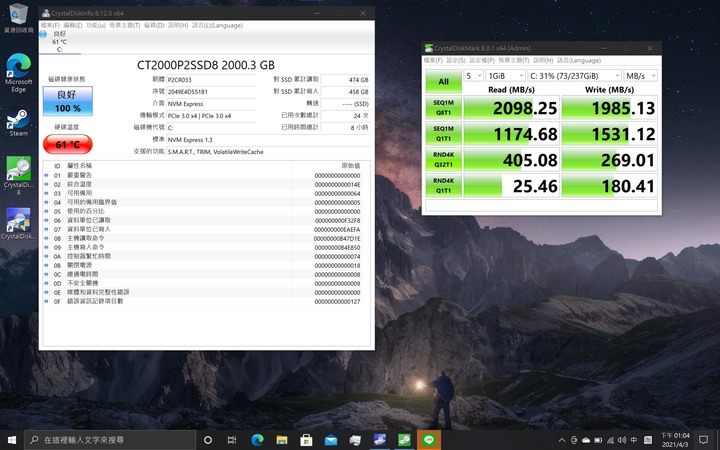
Task: Start the RND4K Q32T1 test
Action: [444, 159]
